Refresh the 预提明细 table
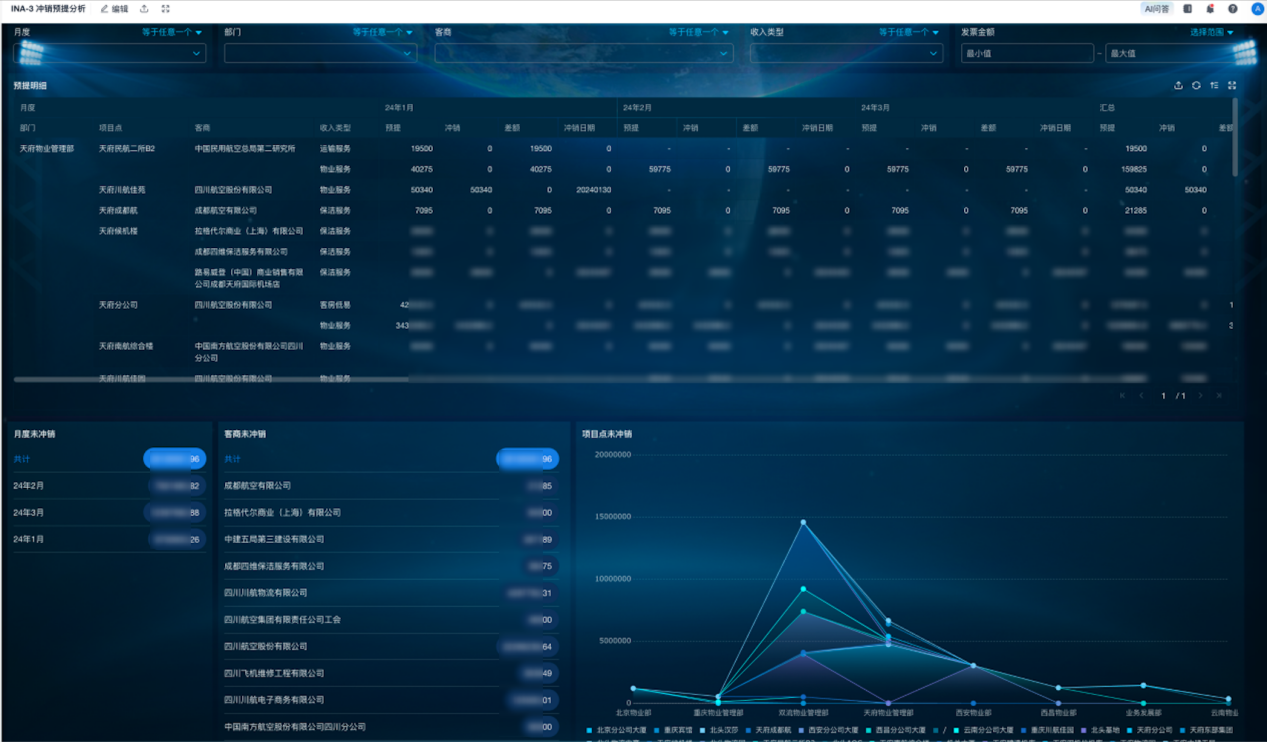 click(1196, 86)
